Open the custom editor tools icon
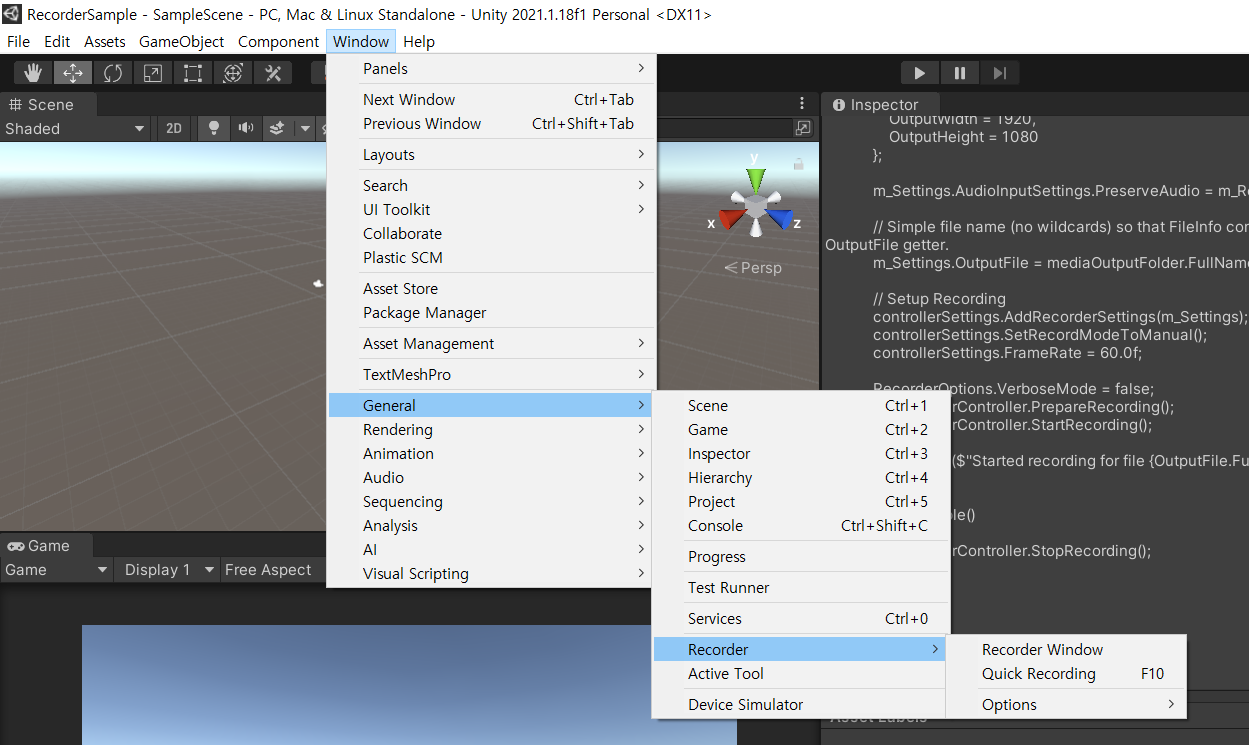 pos(272,73)
